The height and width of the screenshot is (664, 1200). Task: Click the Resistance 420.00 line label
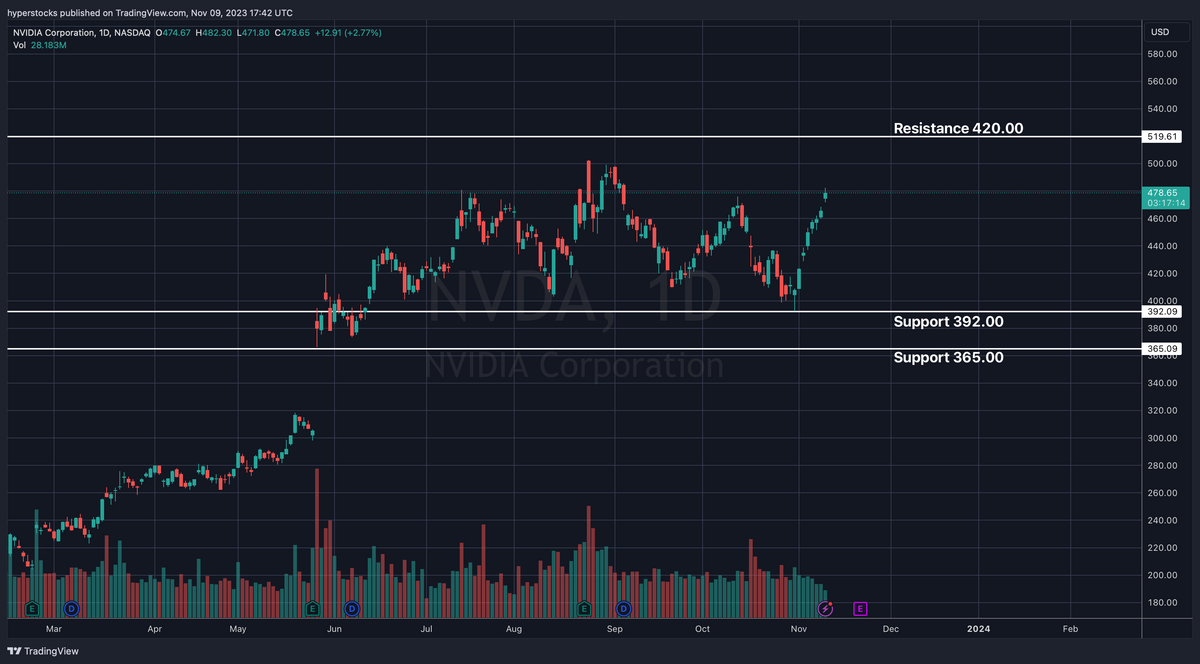(x=957, y=128)
